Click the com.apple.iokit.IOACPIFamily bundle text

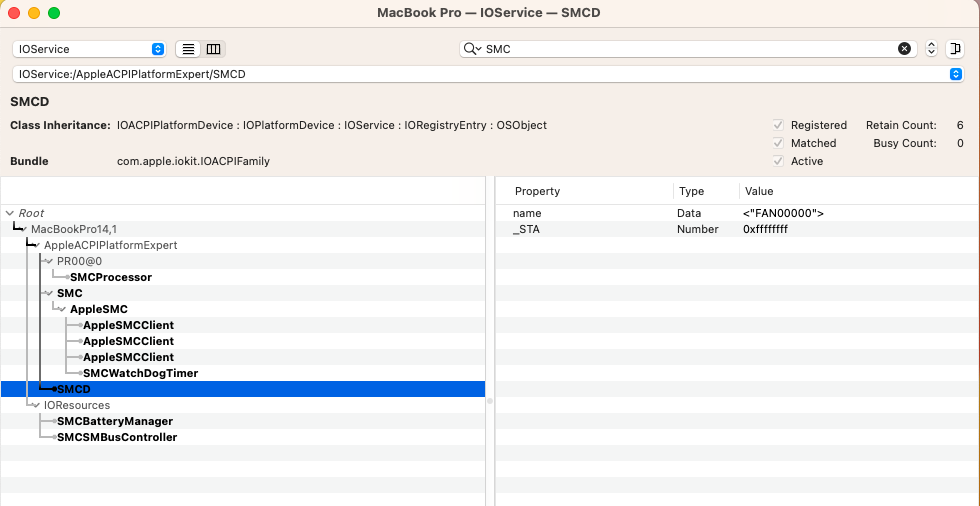(193, 161)
